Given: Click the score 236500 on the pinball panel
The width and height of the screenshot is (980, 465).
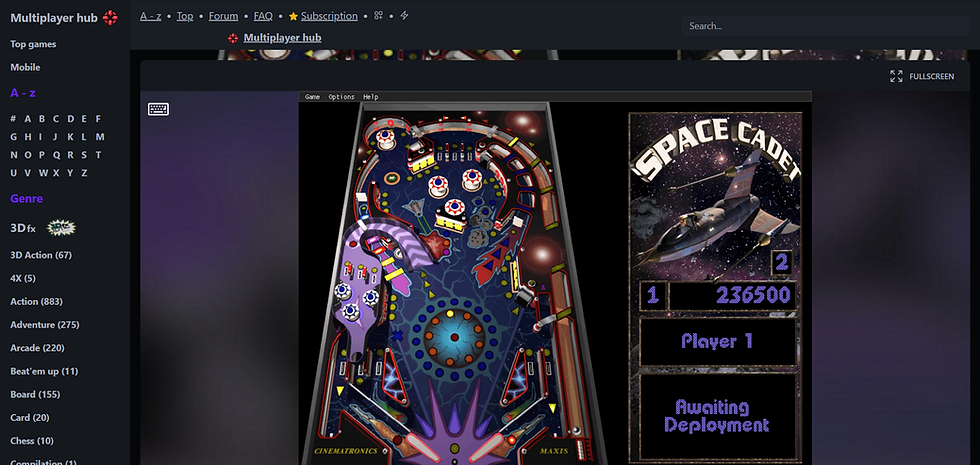Looking at the screenshot, I should 753,295.
